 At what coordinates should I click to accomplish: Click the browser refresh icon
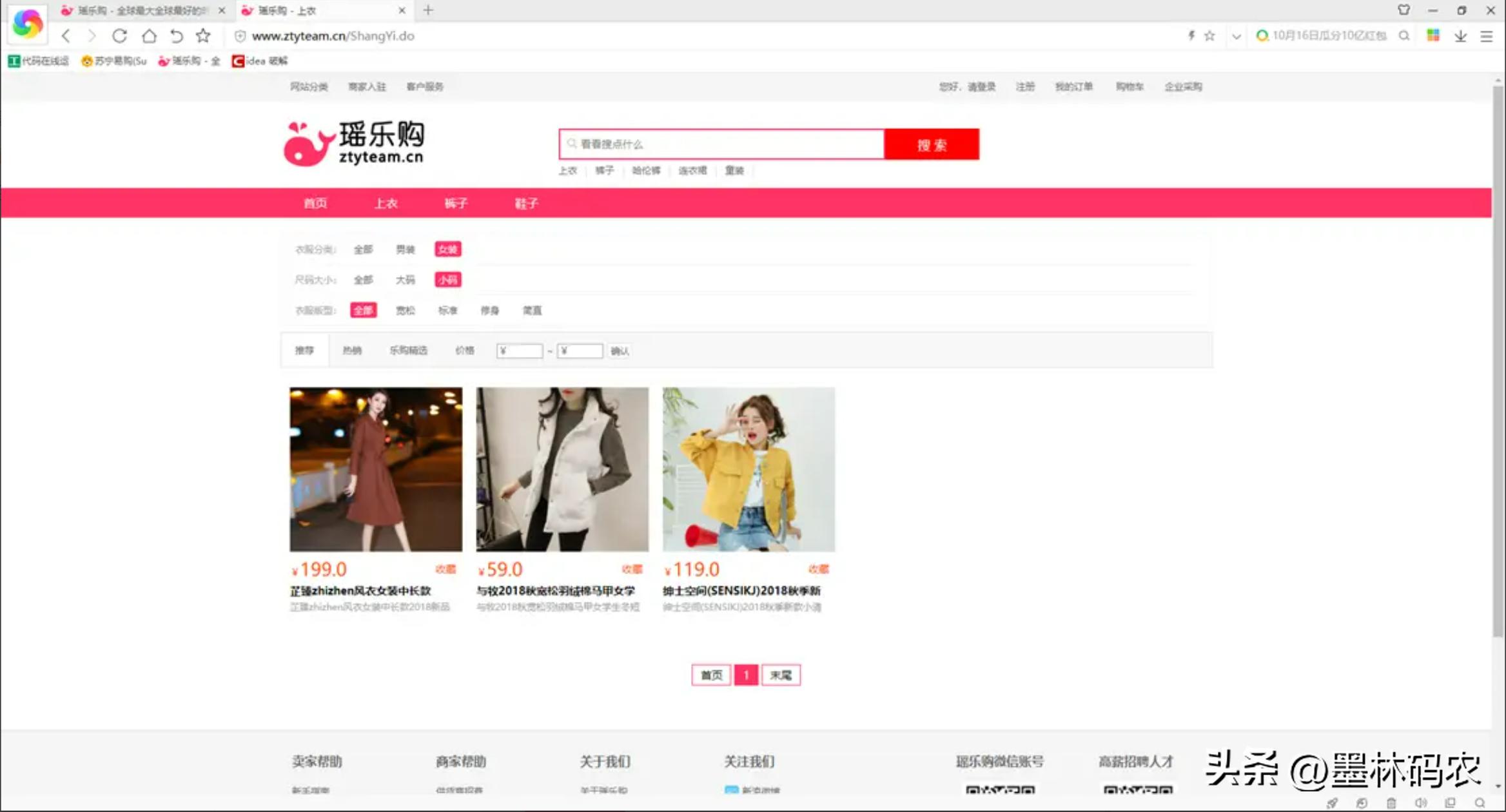point(121,36)
